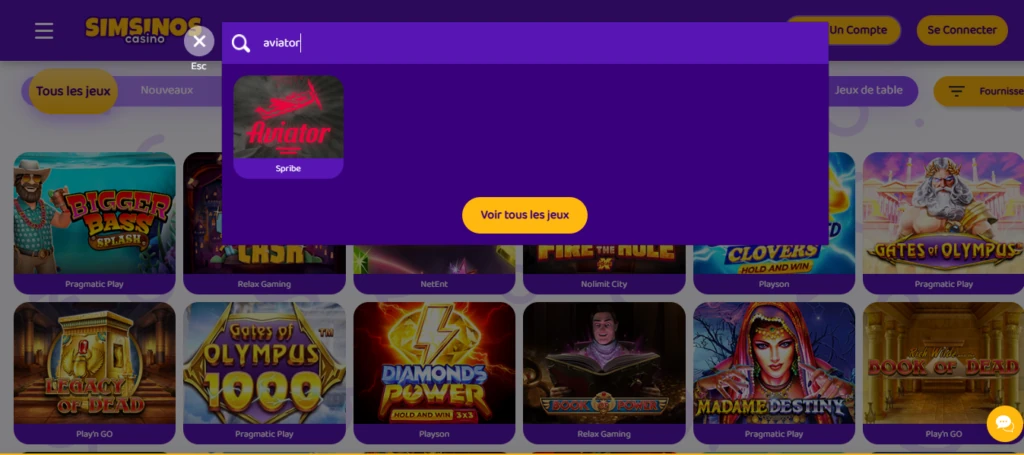Open the hamburger menu icon
This screenshot has height=455, width=1024.
click(44, 31)
